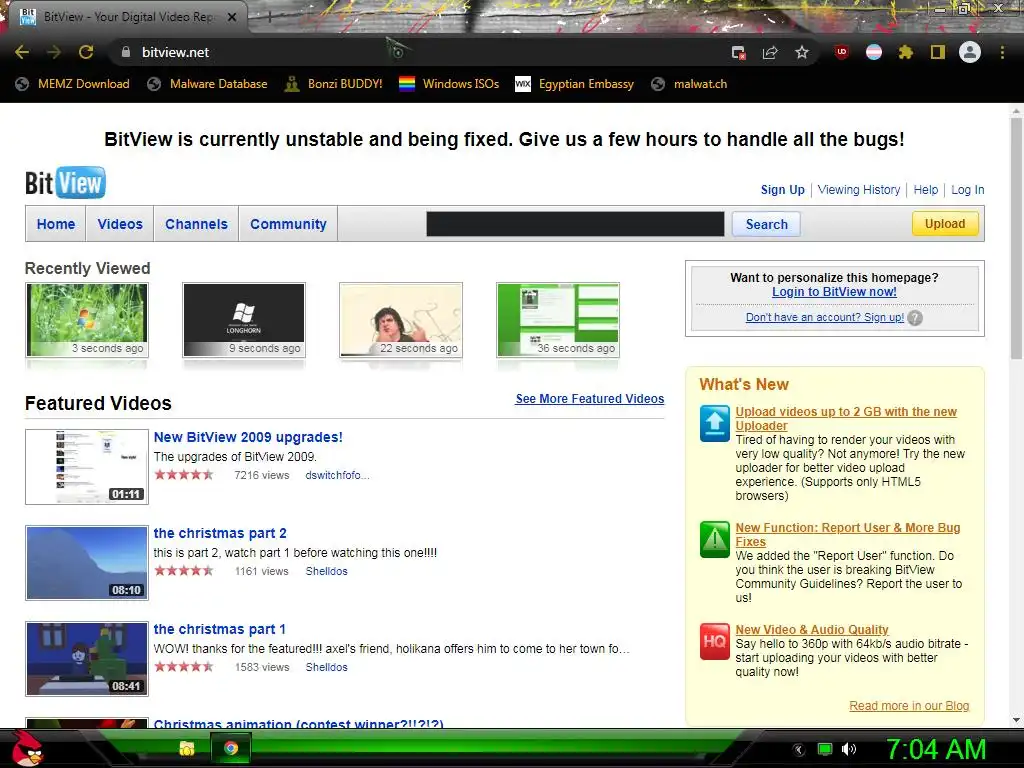The width and height of the screenshot is (1024, 768).
Task: Open New Function: Report User & More Bug Fixes
Action: pos(848,535)
